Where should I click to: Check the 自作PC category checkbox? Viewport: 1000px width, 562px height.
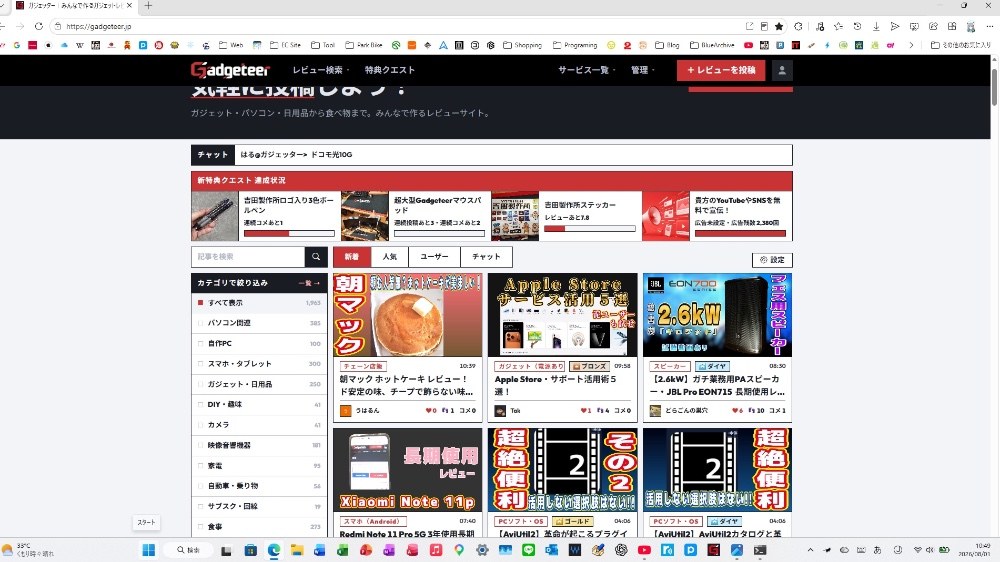(x=200, y=343)
